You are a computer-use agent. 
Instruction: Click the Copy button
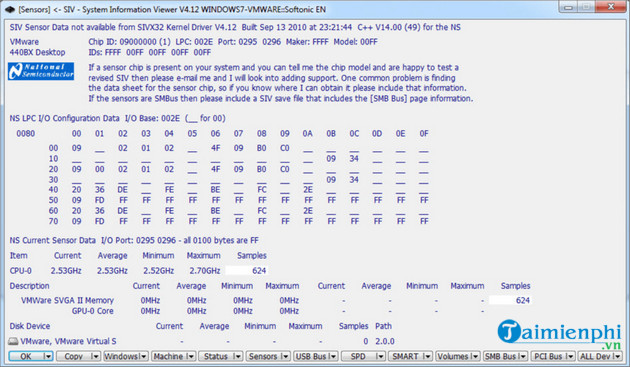tap(74, 356)
